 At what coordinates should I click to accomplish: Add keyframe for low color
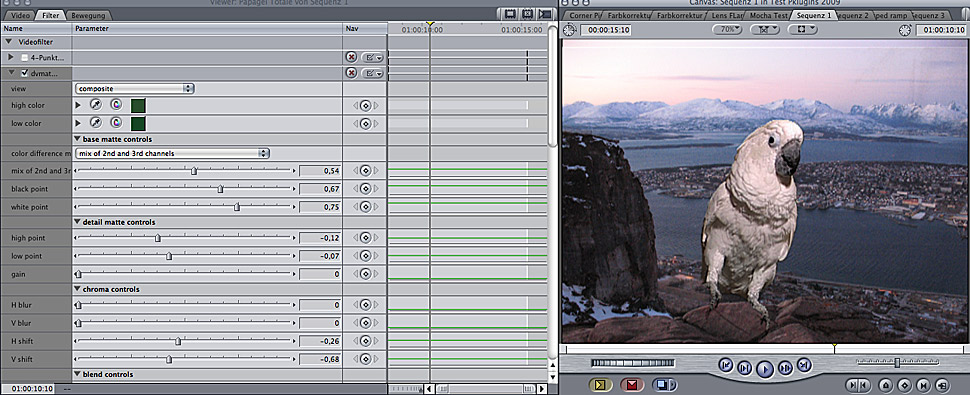point(365,124)
